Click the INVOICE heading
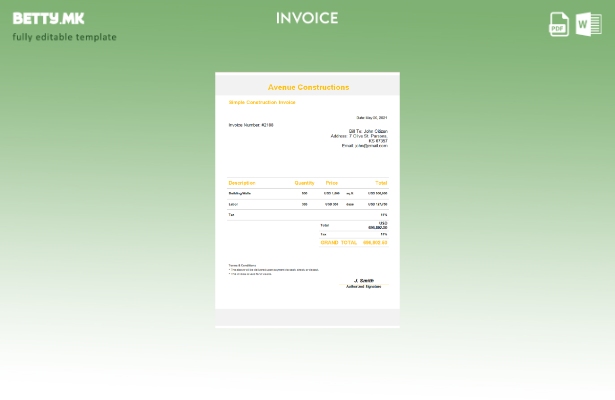The height and width of the screenshot is (400, 615). coord(307,18)
